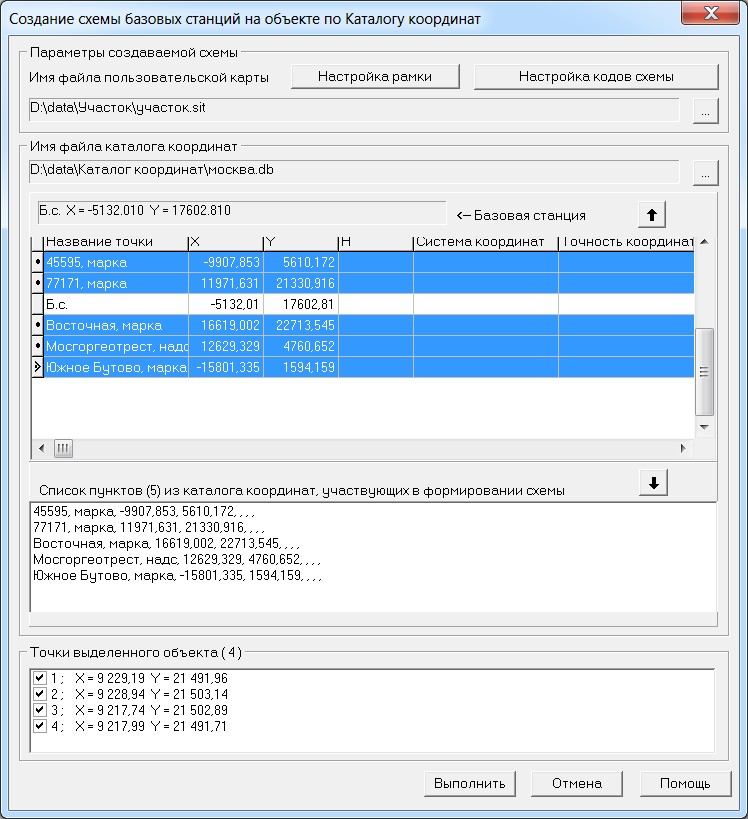Disable point 4 in selected object
The image size is (748, 819).
pos(40,725)
